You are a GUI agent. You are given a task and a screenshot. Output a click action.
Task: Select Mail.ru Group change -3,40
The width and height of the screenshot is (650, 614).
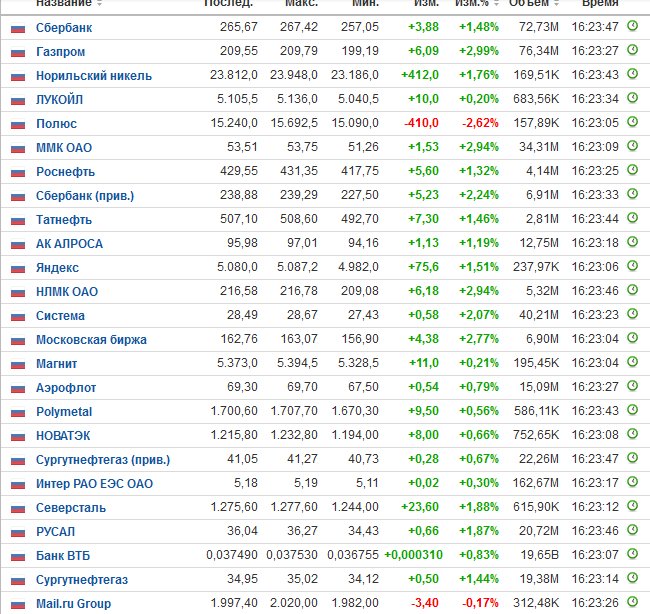424,603
